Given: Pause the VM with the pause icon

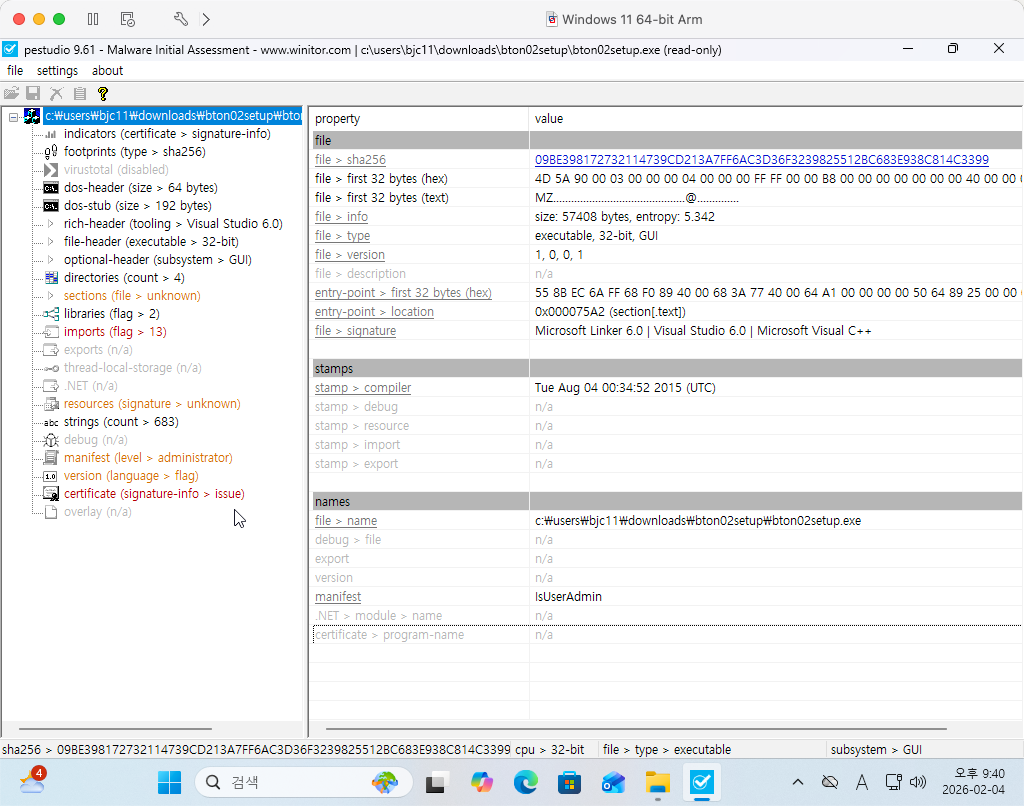Looking at the screenshot, I should pos(93,19).
